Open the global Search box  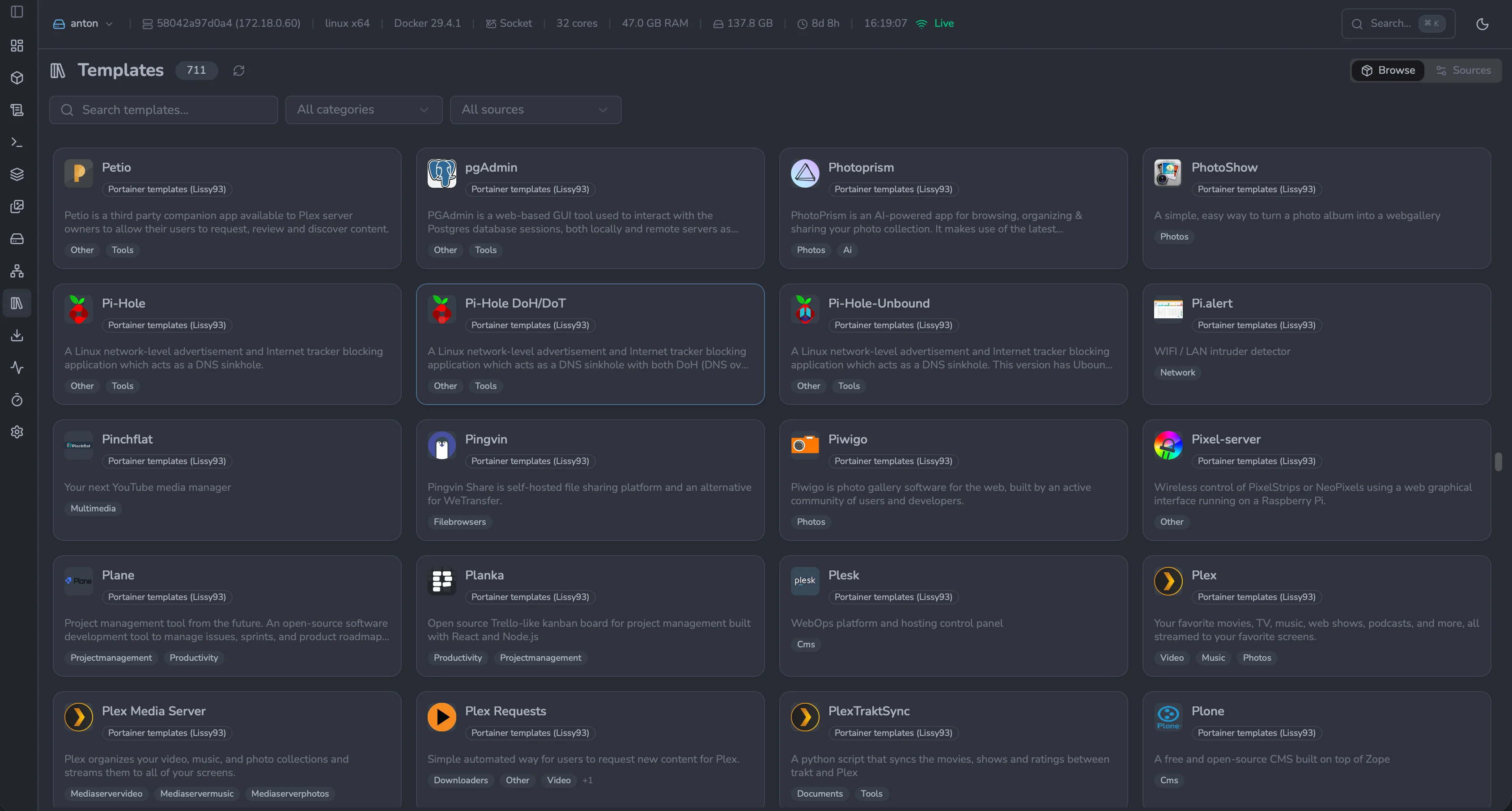pyautogui.click(x=1398, y=23)
